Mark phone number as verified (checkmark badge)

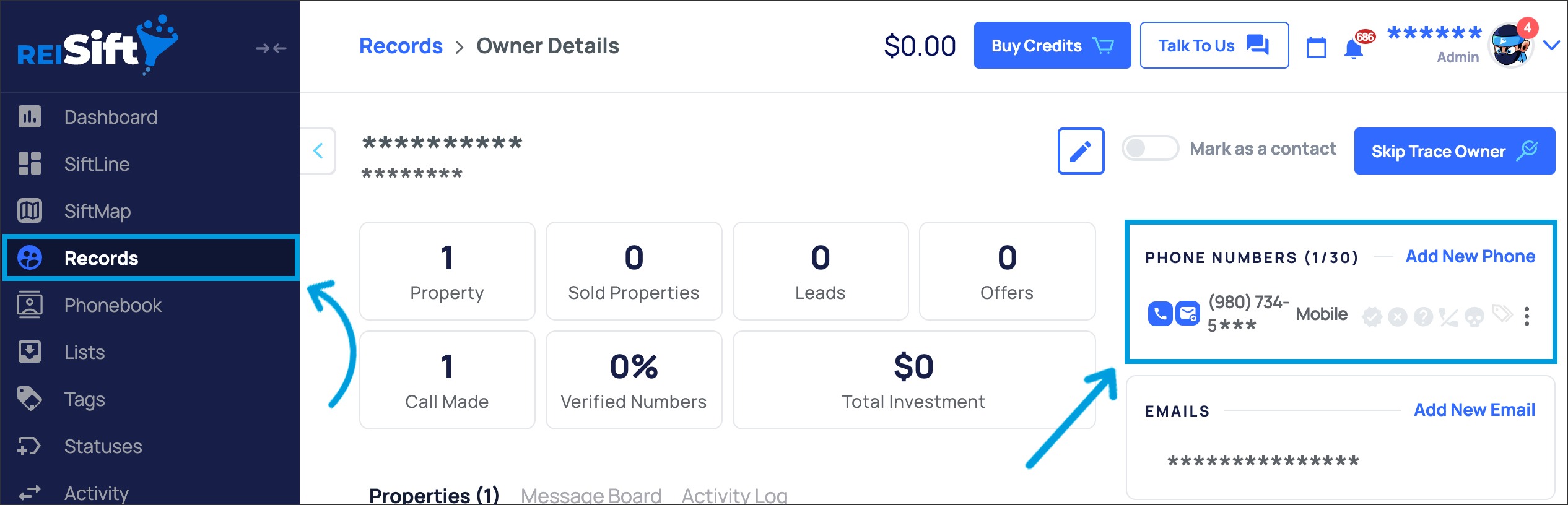(x=1372, y=317)
